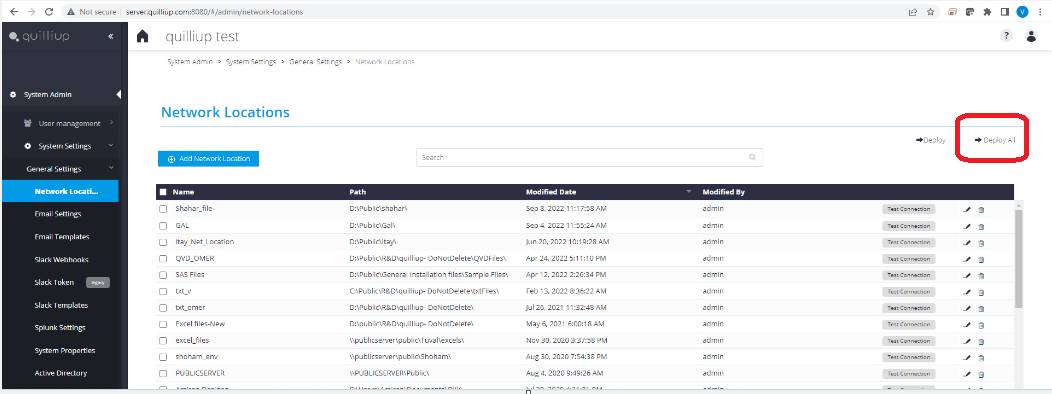
Task: Open Splunk Settings in sidebar
Action: [x=60, y=328]
